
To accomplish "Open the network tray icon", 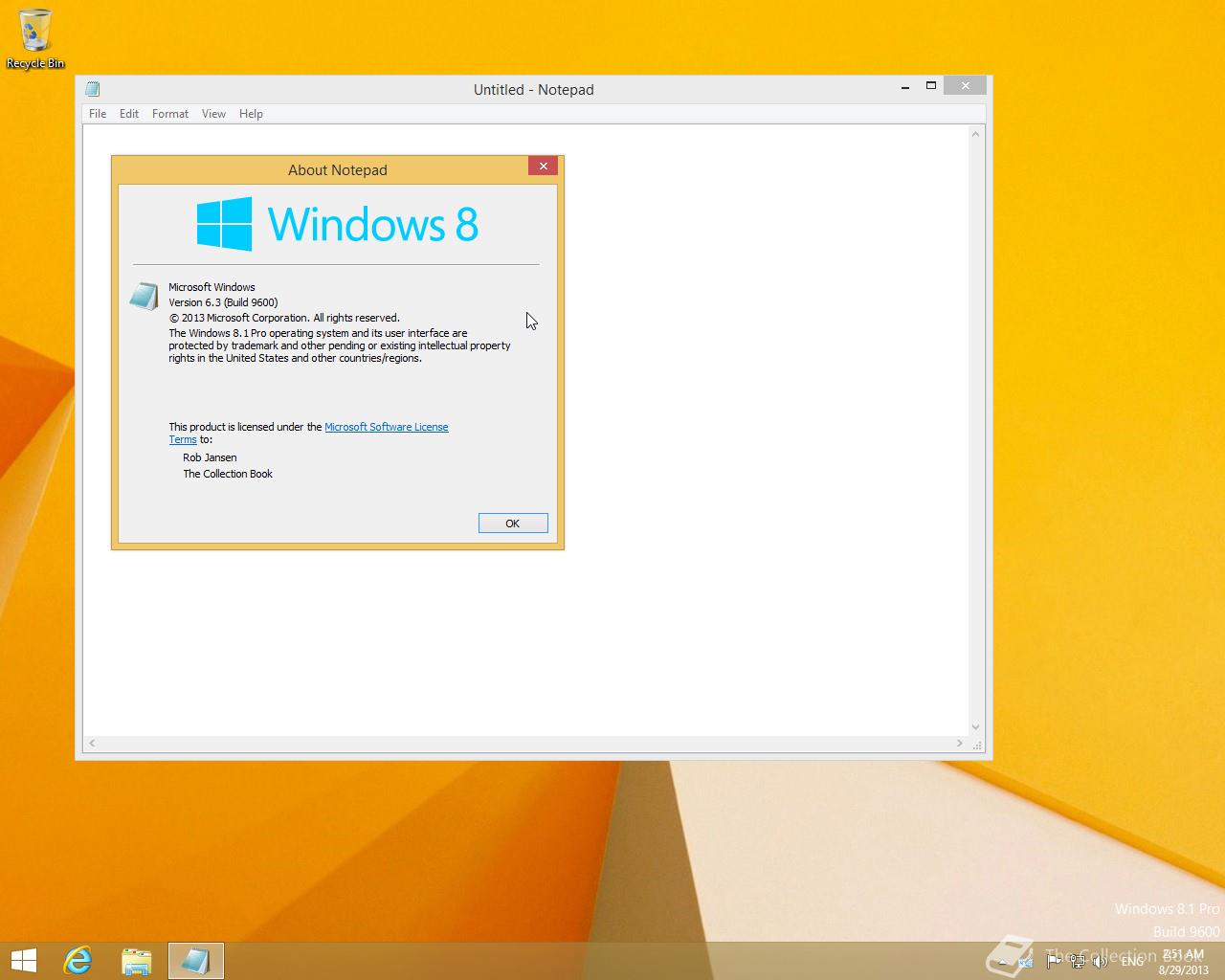I will click(1078, 961).
